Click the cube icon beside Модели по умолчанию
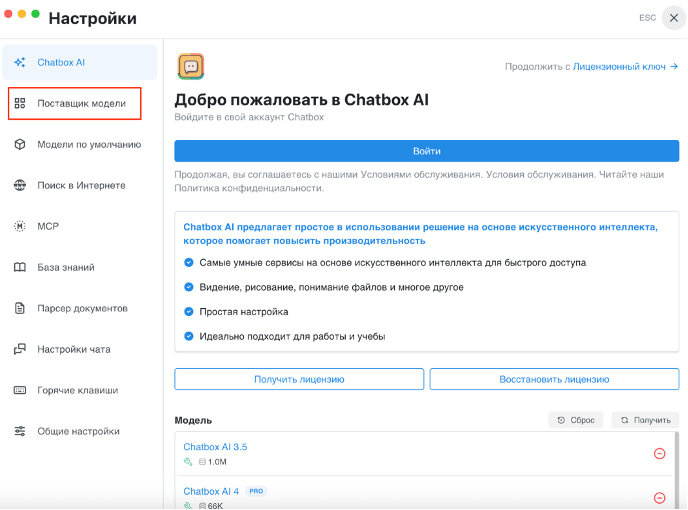Image resolution: width=688 pixels, height=510 pixels. click(20, 144)
